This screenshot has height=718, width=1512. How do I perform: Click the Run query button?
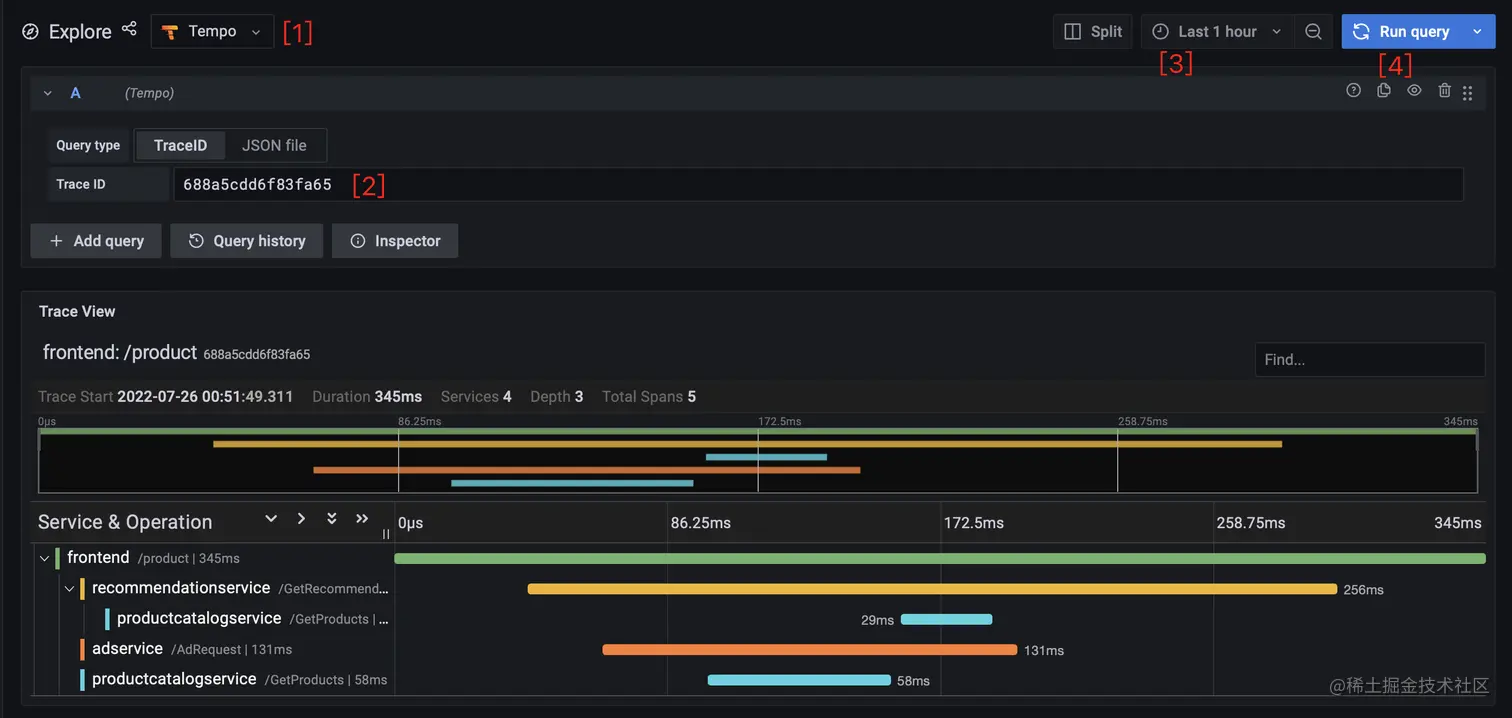(x=1401, y=32)
